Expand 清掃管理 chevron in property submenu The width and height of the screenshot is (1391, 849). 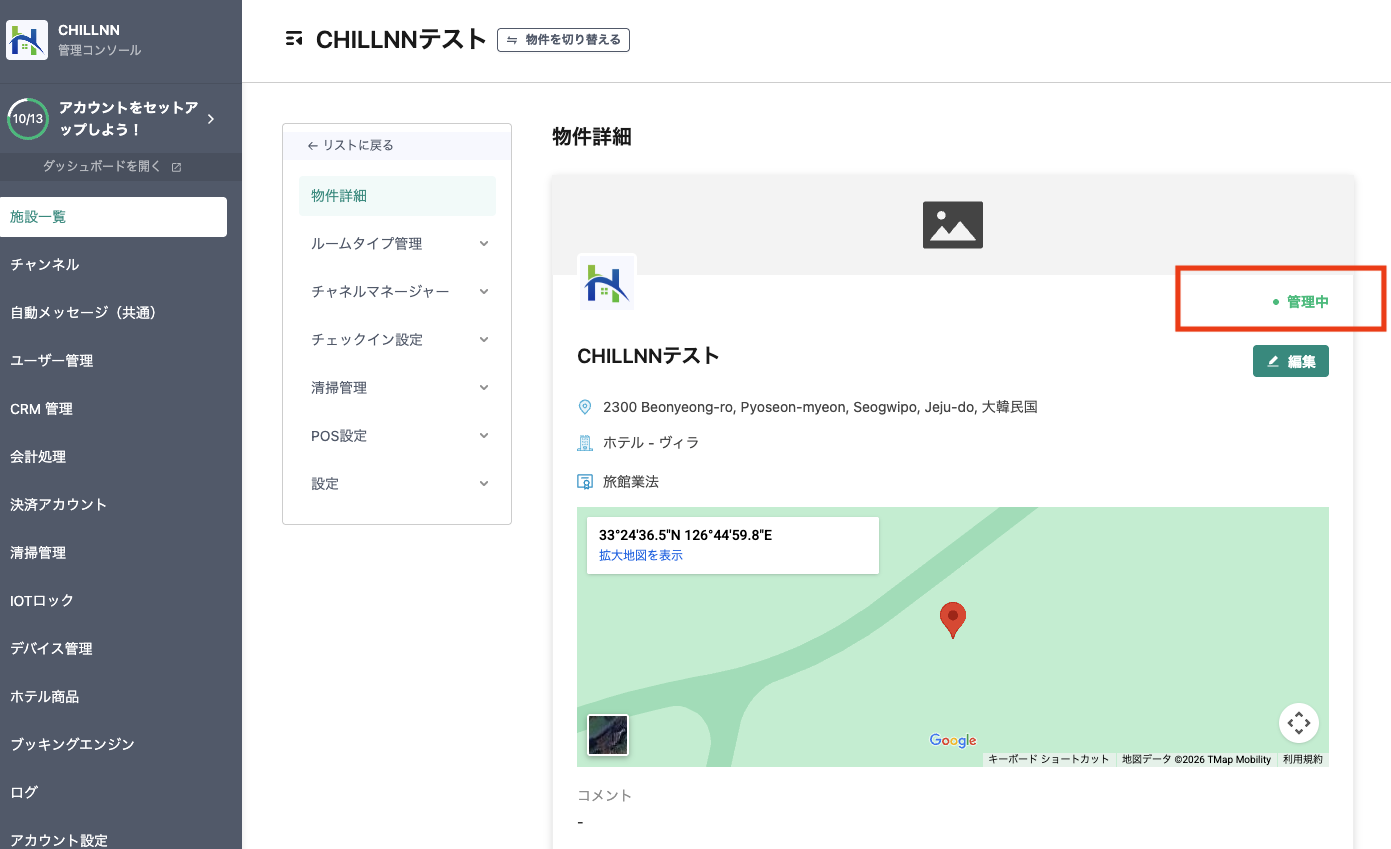coord(484,388)
